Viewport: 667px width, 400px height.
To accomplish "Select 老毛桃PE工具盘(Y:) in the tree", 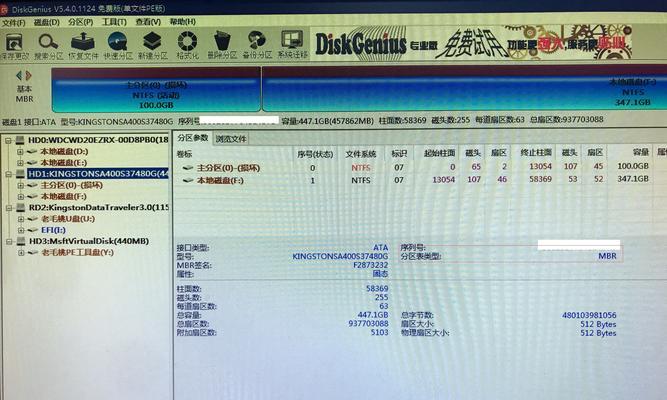I will click(x=77, y=252).
